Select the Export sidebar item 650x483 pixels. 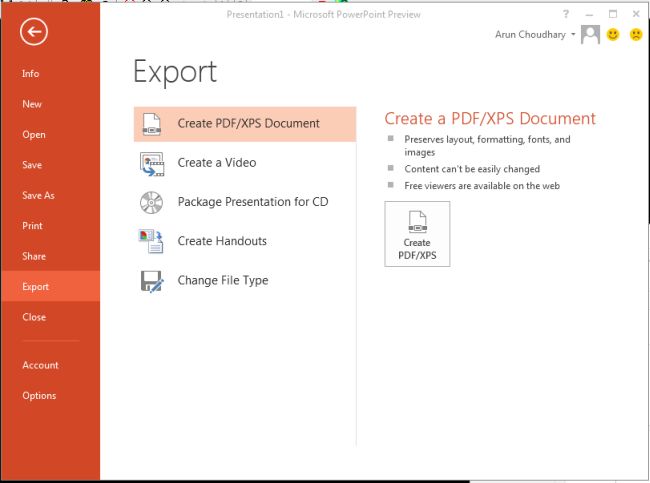tap(50, 286)
